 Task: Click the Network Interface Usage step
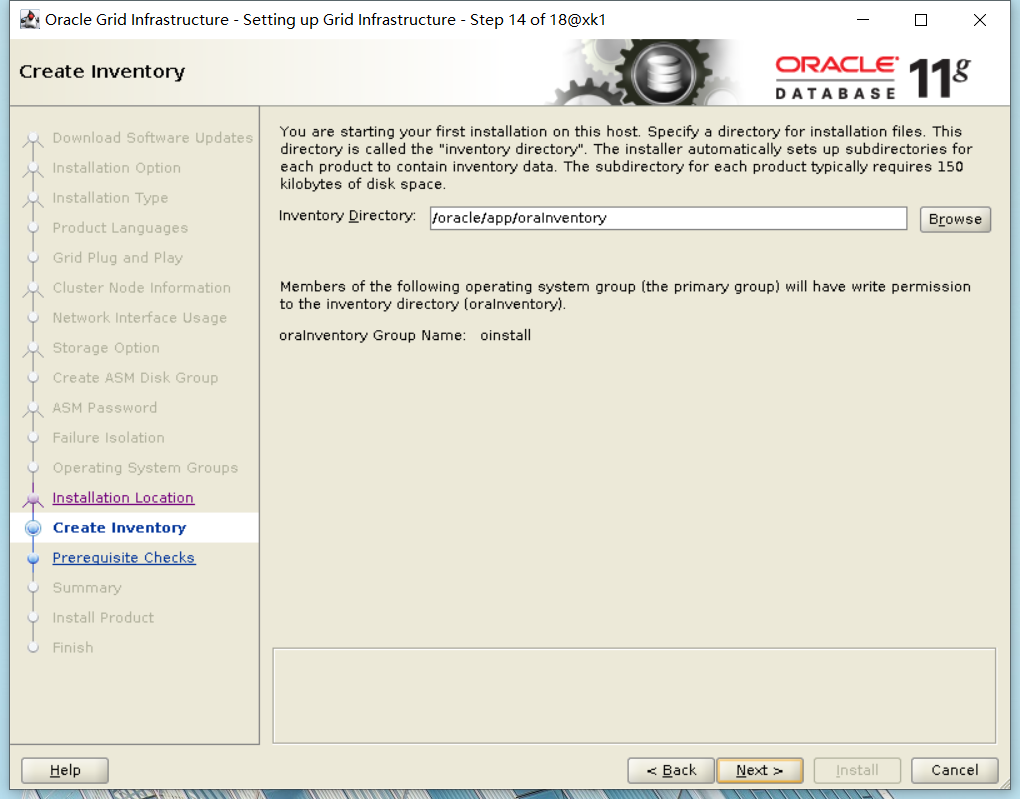(140, 318)
